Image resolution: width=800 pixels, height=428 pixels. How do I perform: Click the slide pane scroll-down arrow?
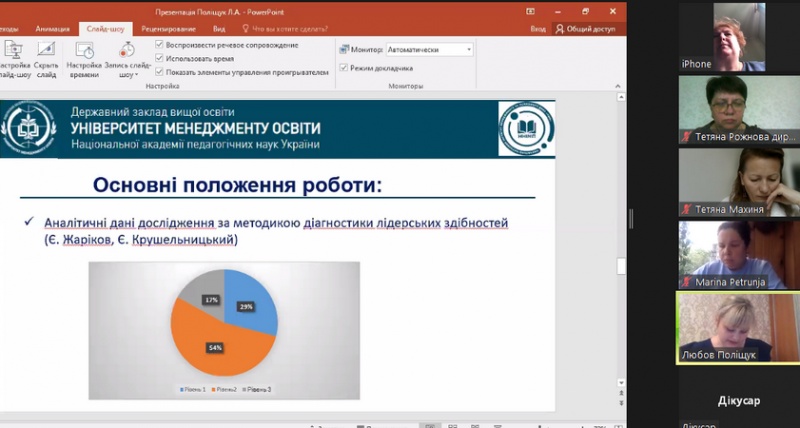621,382
